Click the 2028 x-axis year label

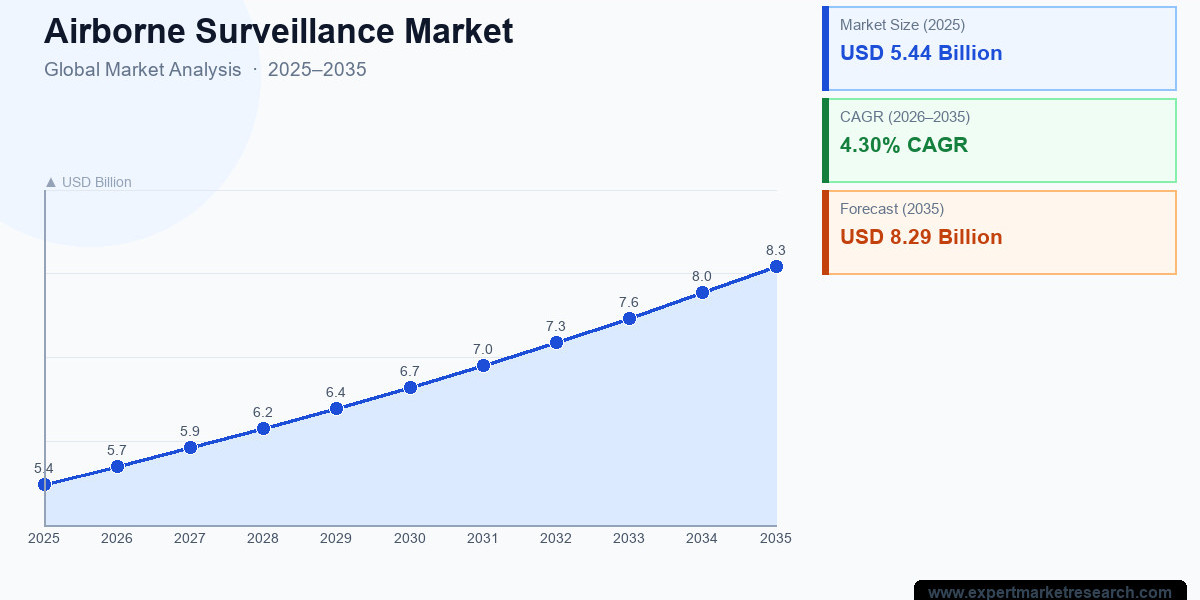263,538
